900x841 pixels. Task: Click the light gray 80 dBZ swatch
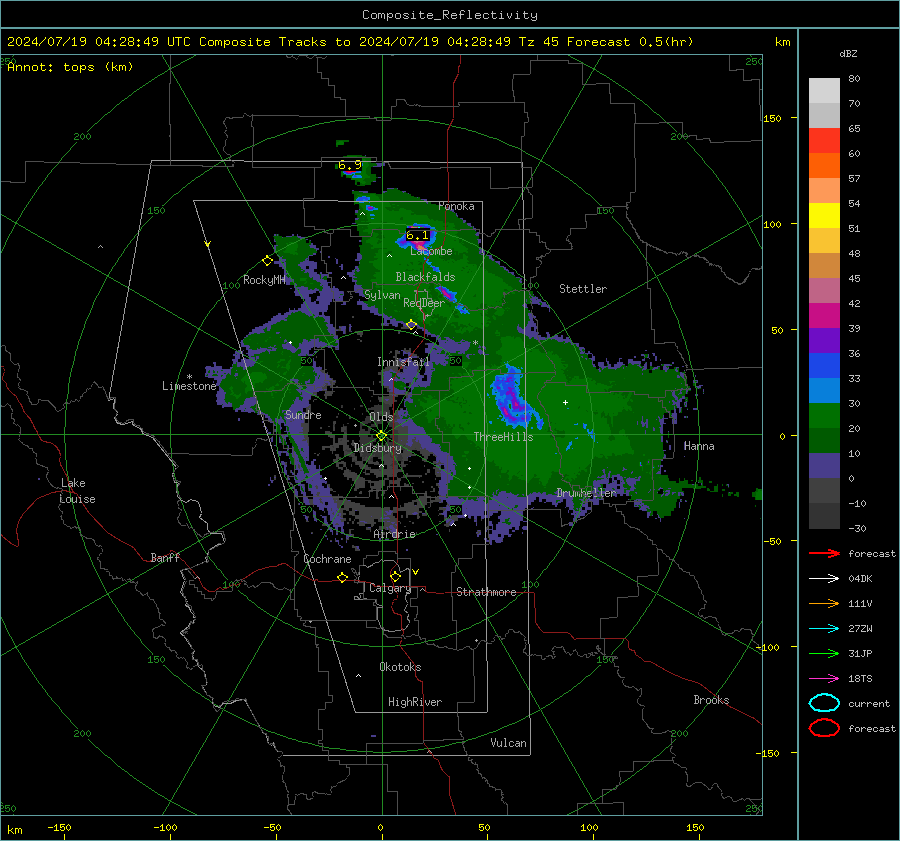[x=824, y=91]
